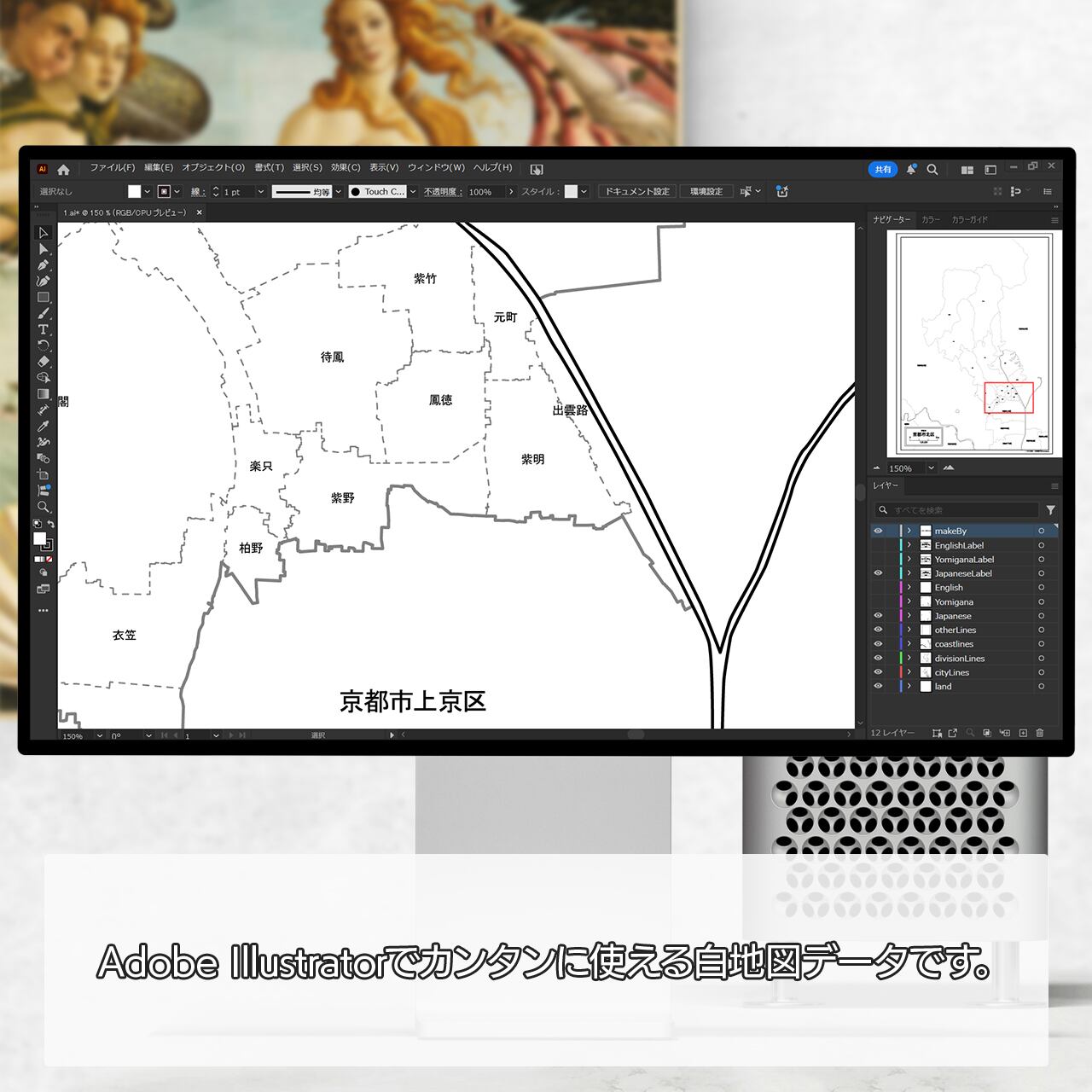Click the Layers filter funnel icon
The width and height of the screenshot is (1092, 1092).
coord(1051,510)
